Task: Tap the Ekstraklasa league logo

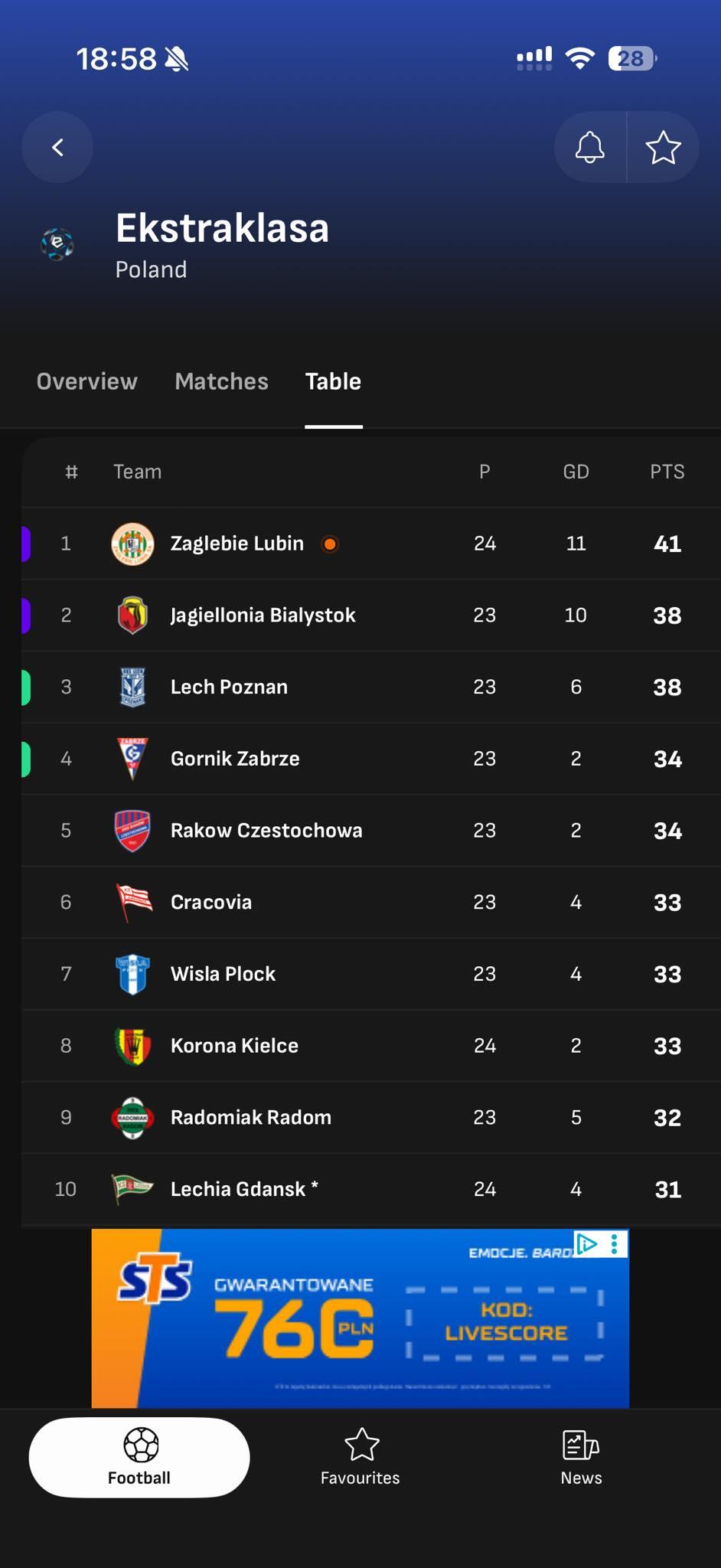Action: coord(57,245)
